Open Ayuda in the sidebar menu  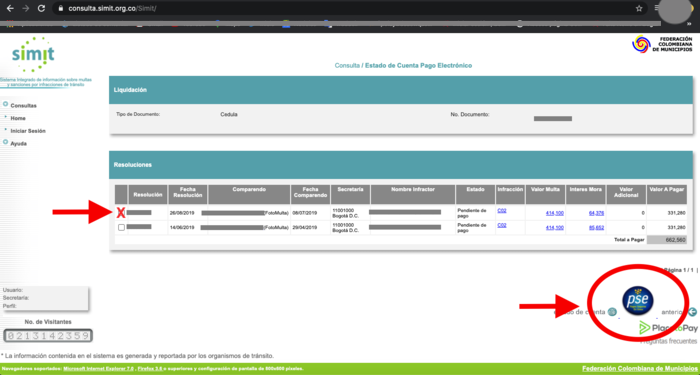18,144
